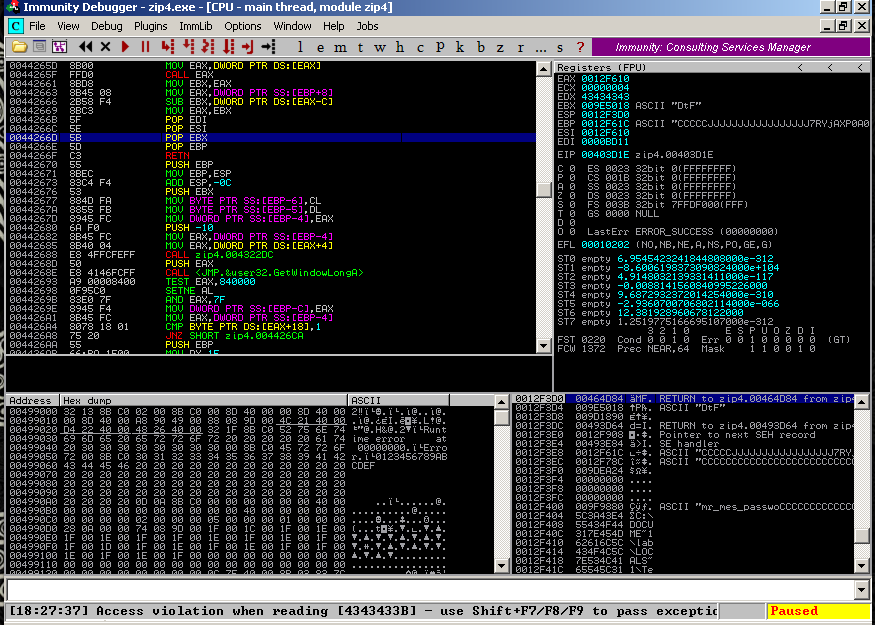Click the disassembly pane scroll-down arrow

tap(544, 346)
